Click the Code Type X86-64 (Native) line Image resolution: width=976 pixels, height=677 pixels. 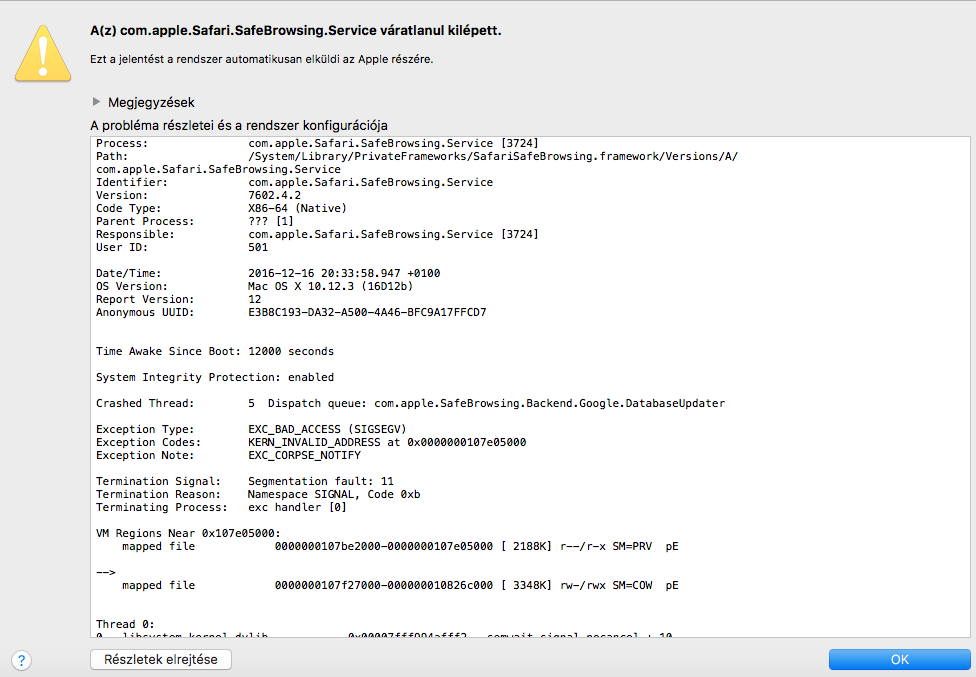click(x=221, y=208)
